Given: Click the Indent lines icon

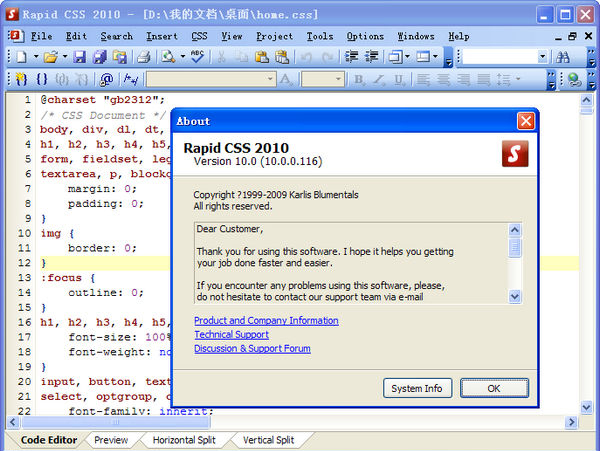Looking at the screenshot, I should tap(351, 57).
